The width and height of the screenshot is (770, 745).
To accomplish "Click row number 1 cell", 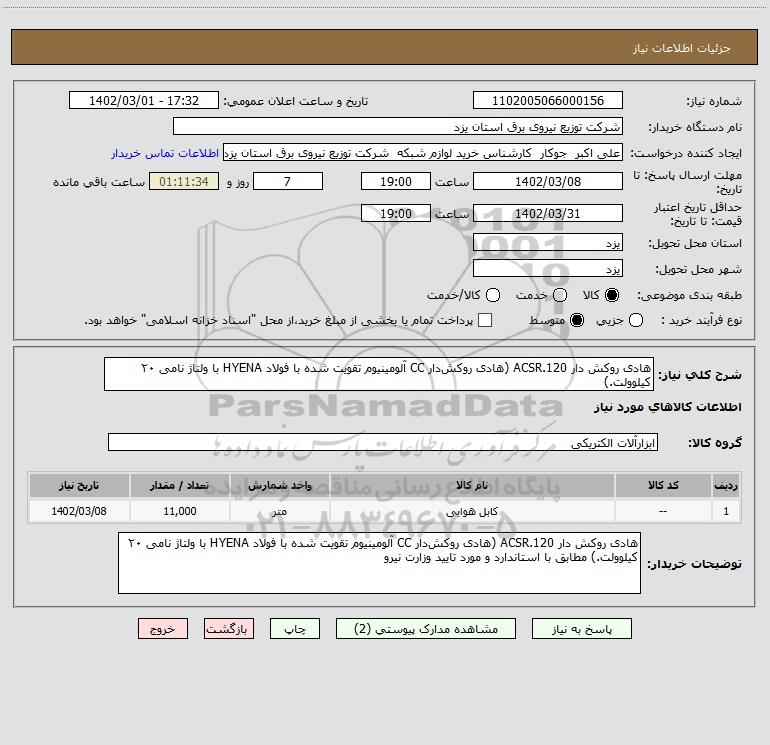I will [726, 511].
